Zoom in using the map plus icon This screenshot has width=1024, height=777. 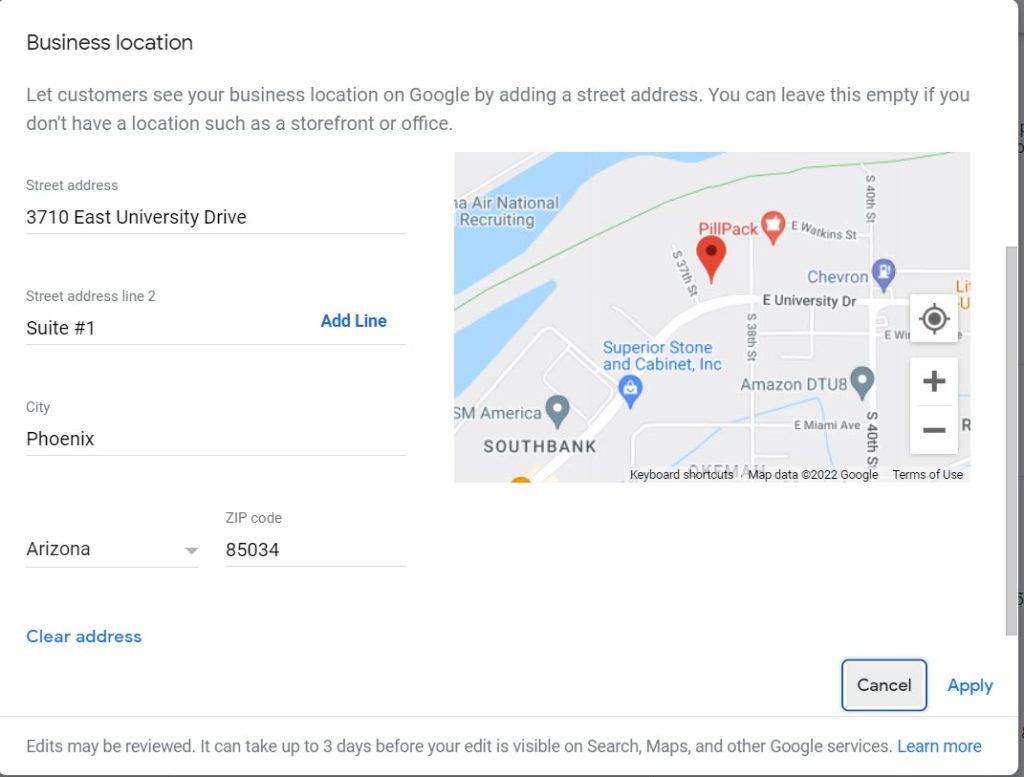coord(933,380)
